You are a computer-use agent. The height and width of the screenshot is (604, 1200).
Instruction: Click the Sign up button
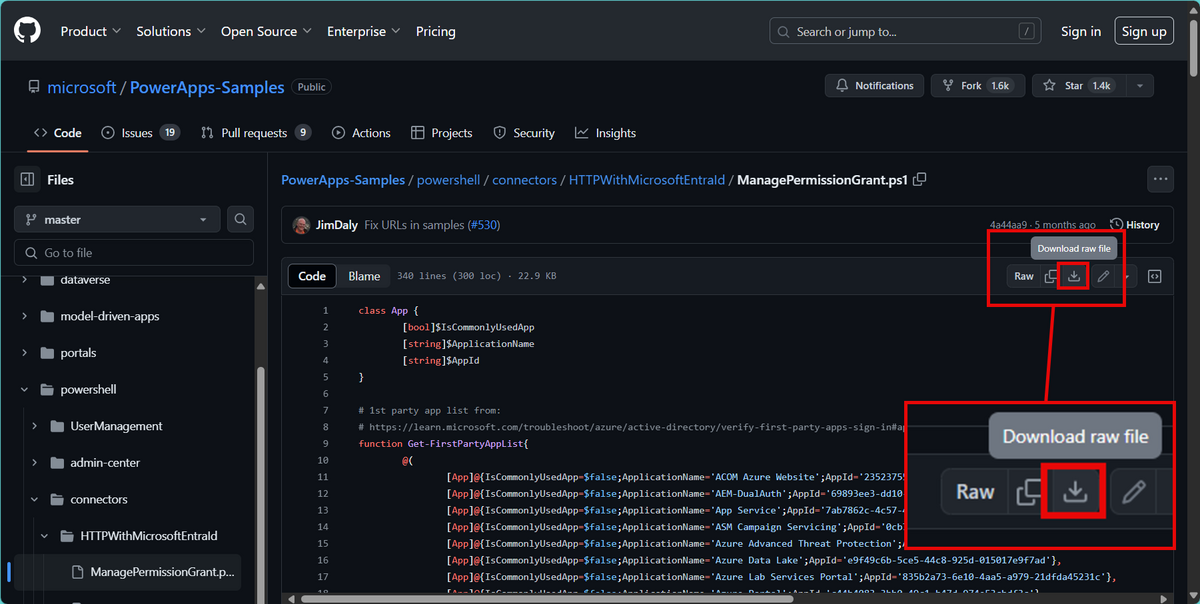tap(1143, 31)
